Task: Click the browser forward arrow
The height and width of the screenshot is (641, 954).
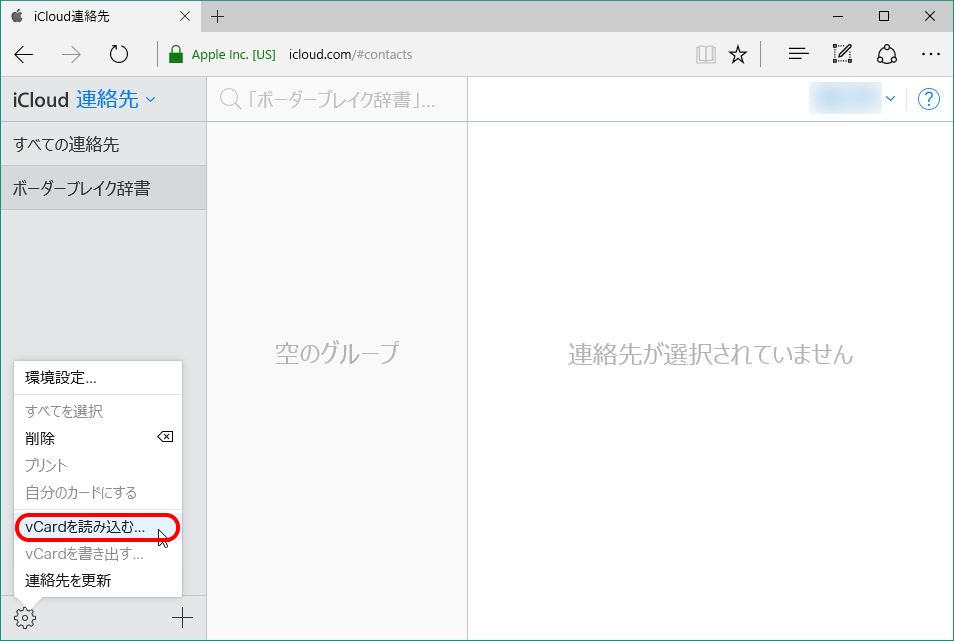Action: click(71, 55)
